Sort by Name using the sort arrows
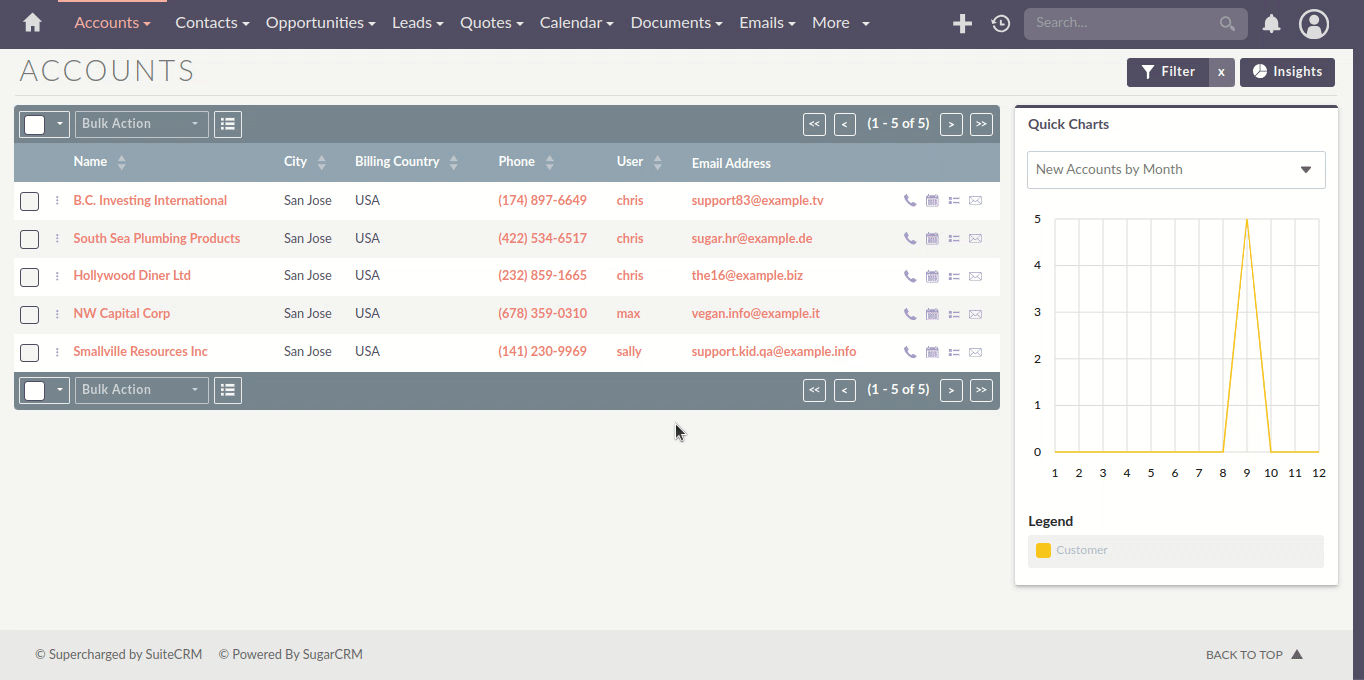 (x=119, y=161)
